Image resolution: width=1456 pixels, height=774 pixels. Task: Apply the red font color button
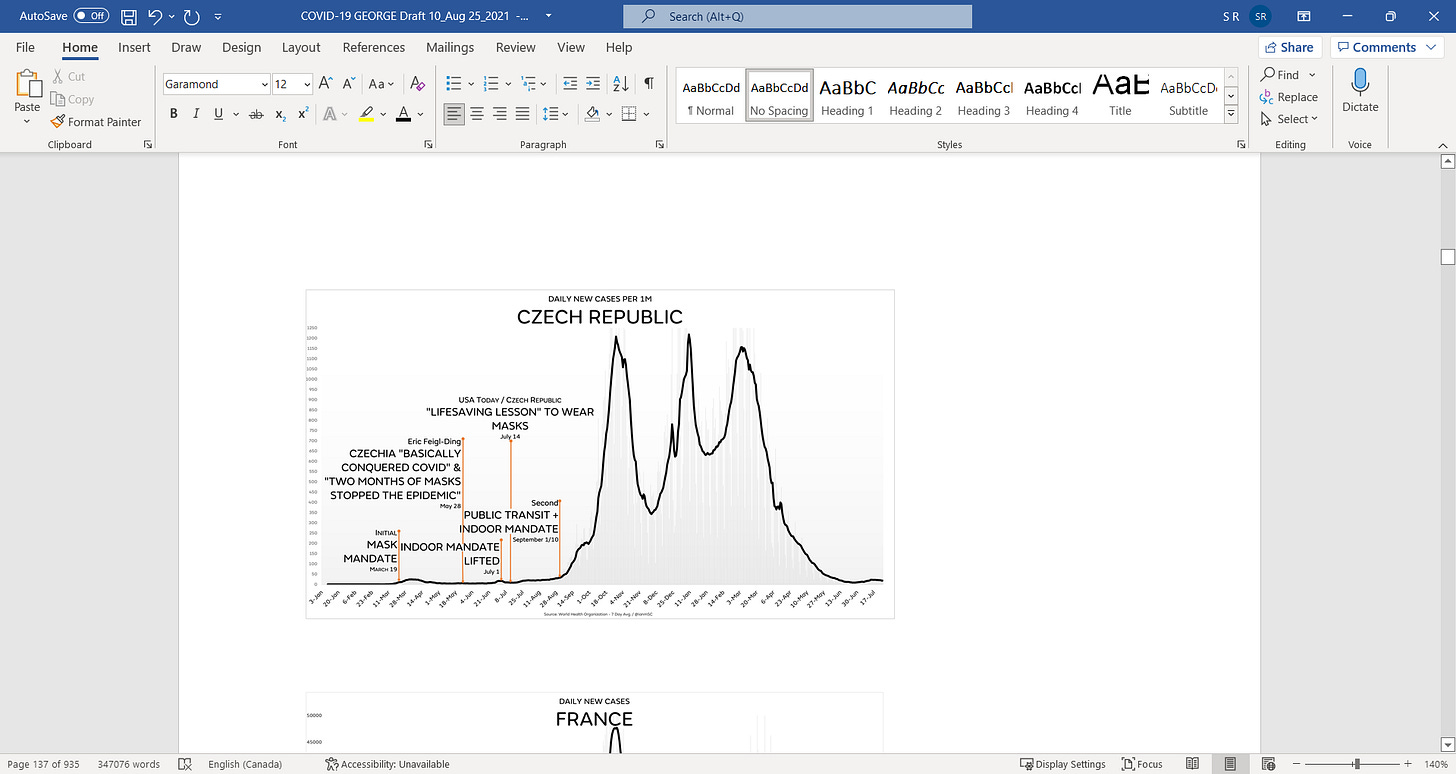pyautogui.click(x=404, y=114)
